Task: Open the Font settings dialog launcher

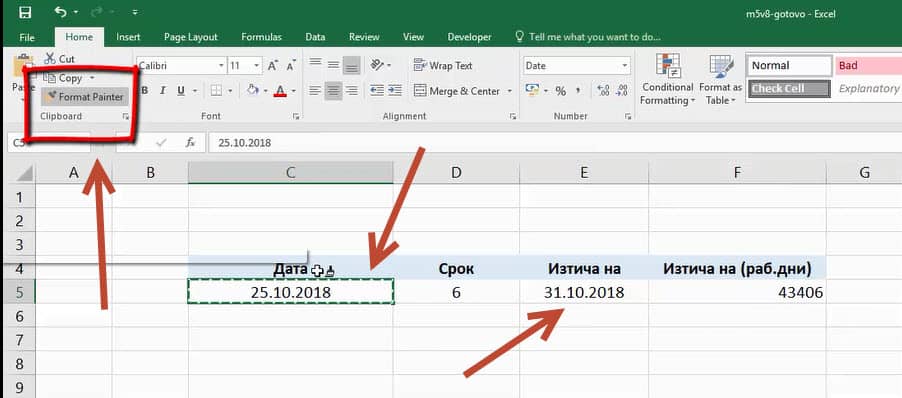Action: click(x=296, y=117)
